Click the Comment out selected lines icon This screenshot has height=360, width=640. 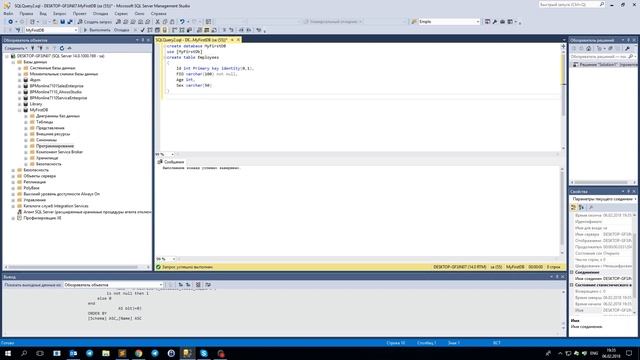click(224, 30)
